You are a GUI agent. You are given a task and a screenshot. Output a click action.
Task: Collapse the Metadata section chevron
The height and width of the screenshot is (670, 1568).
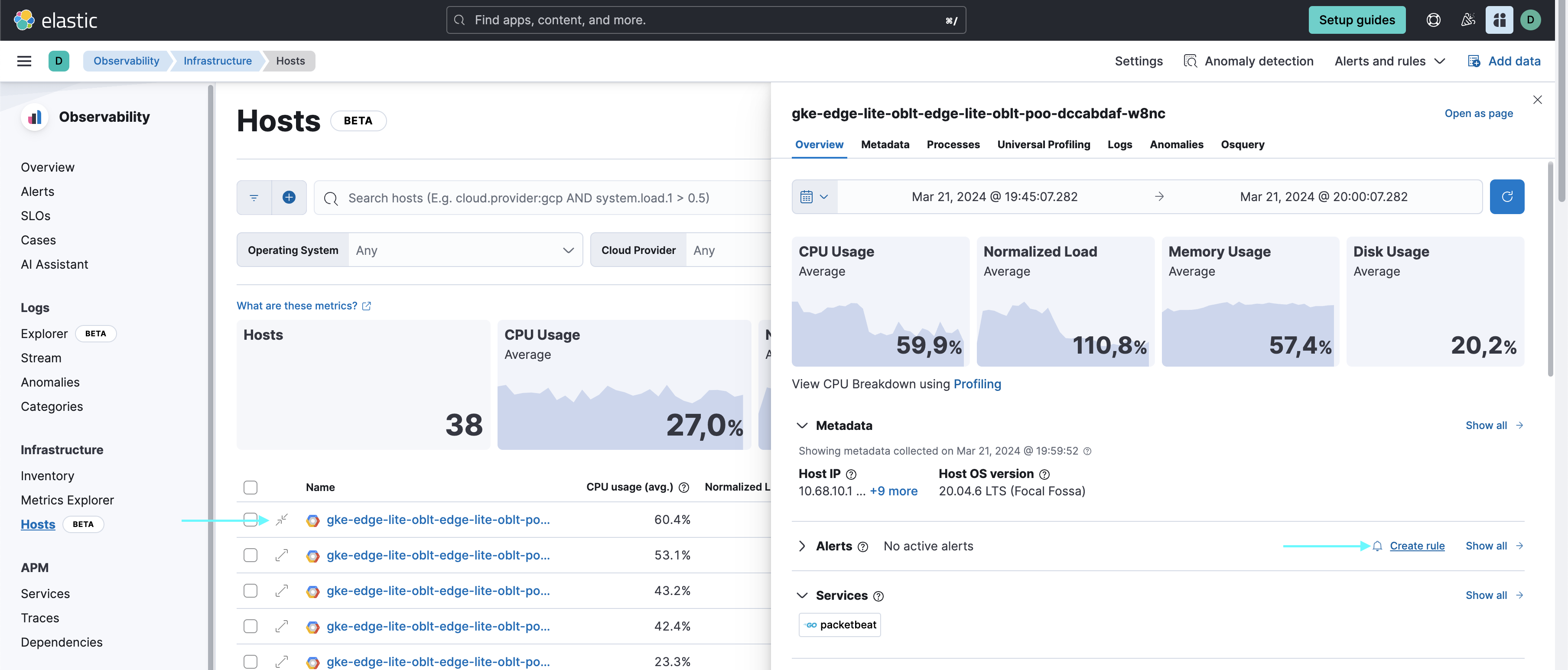pyautogui.click(x=802, y=426)
